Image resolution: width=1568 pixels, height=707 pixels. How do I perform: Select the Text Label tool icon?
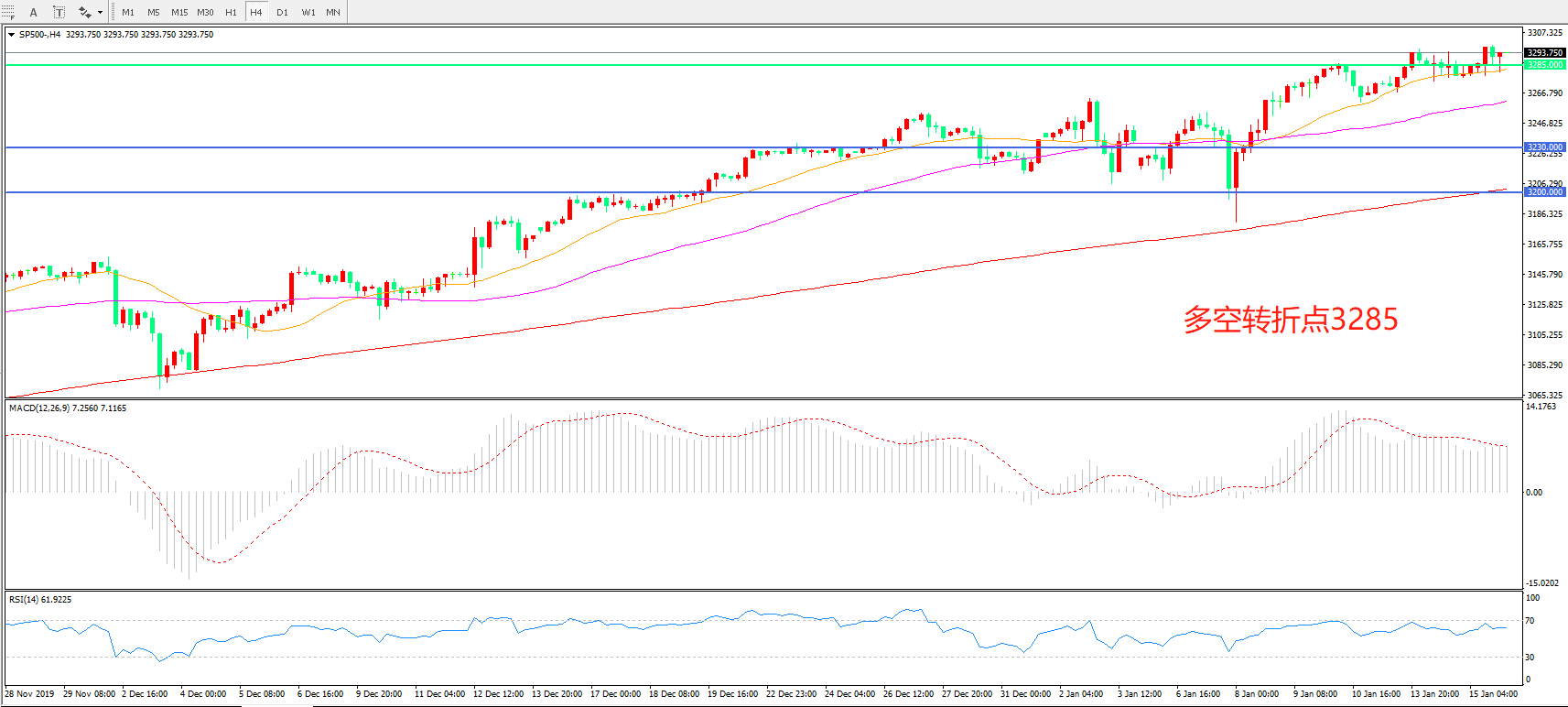pyautogui.click(x=59, y=12)
